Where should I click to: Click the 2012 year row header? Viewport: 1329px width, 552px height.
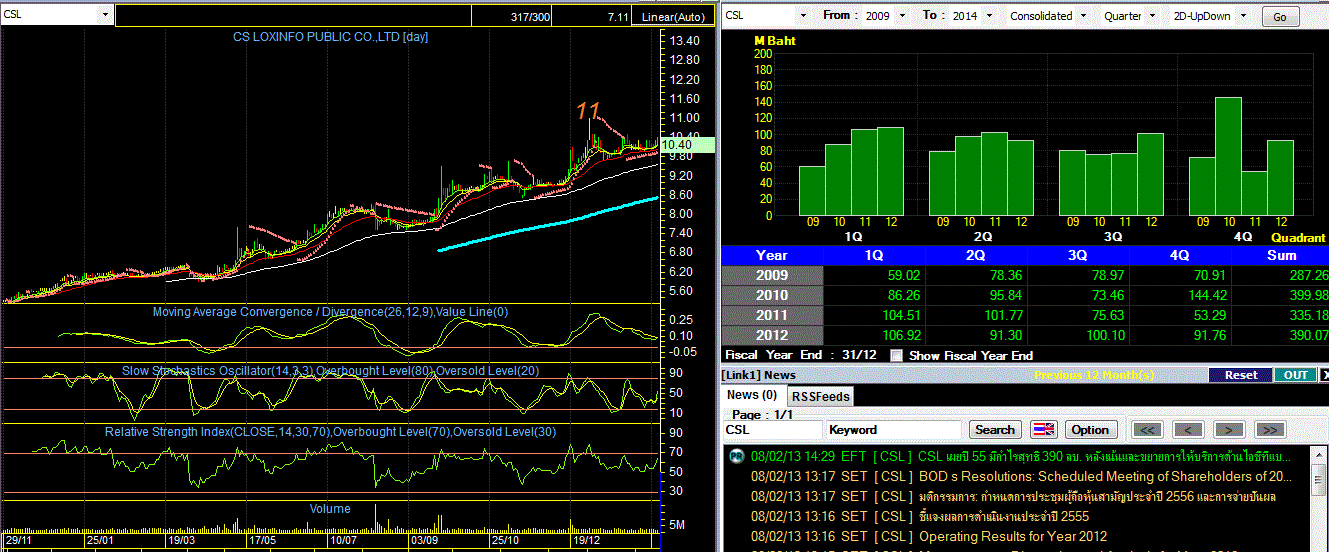click(x=772, y=335)
